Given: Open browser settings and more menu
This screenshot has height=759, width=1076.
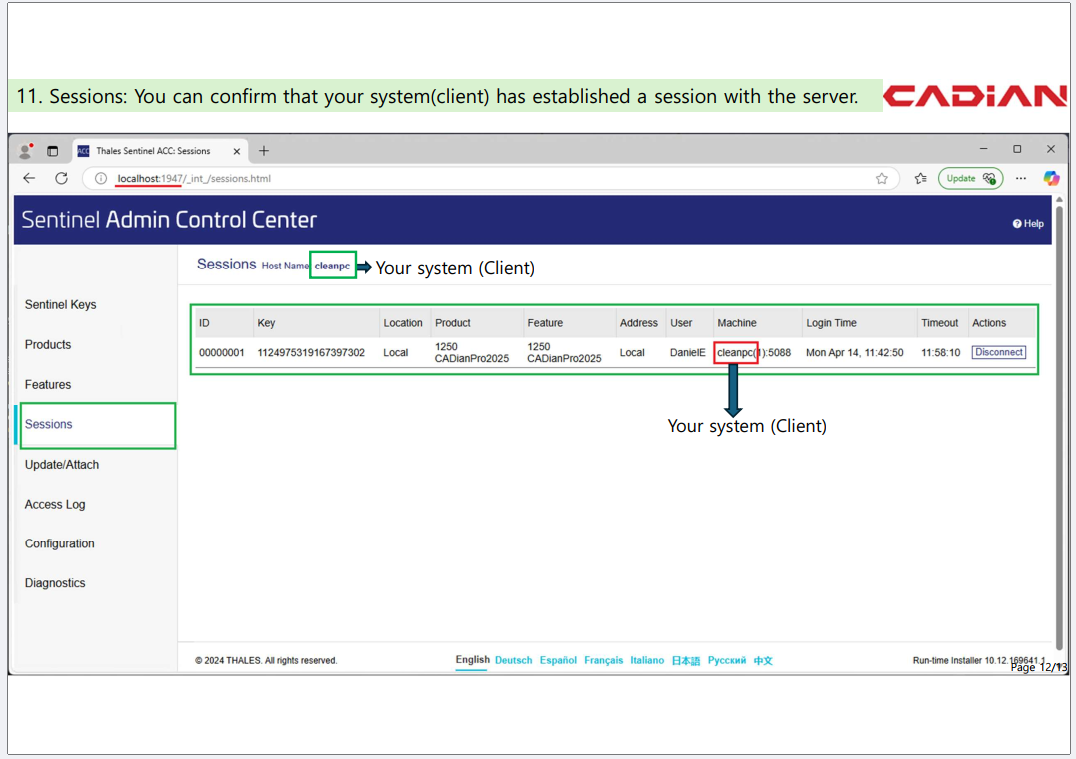Looking at the screenshot, I should coord(1020,178).
